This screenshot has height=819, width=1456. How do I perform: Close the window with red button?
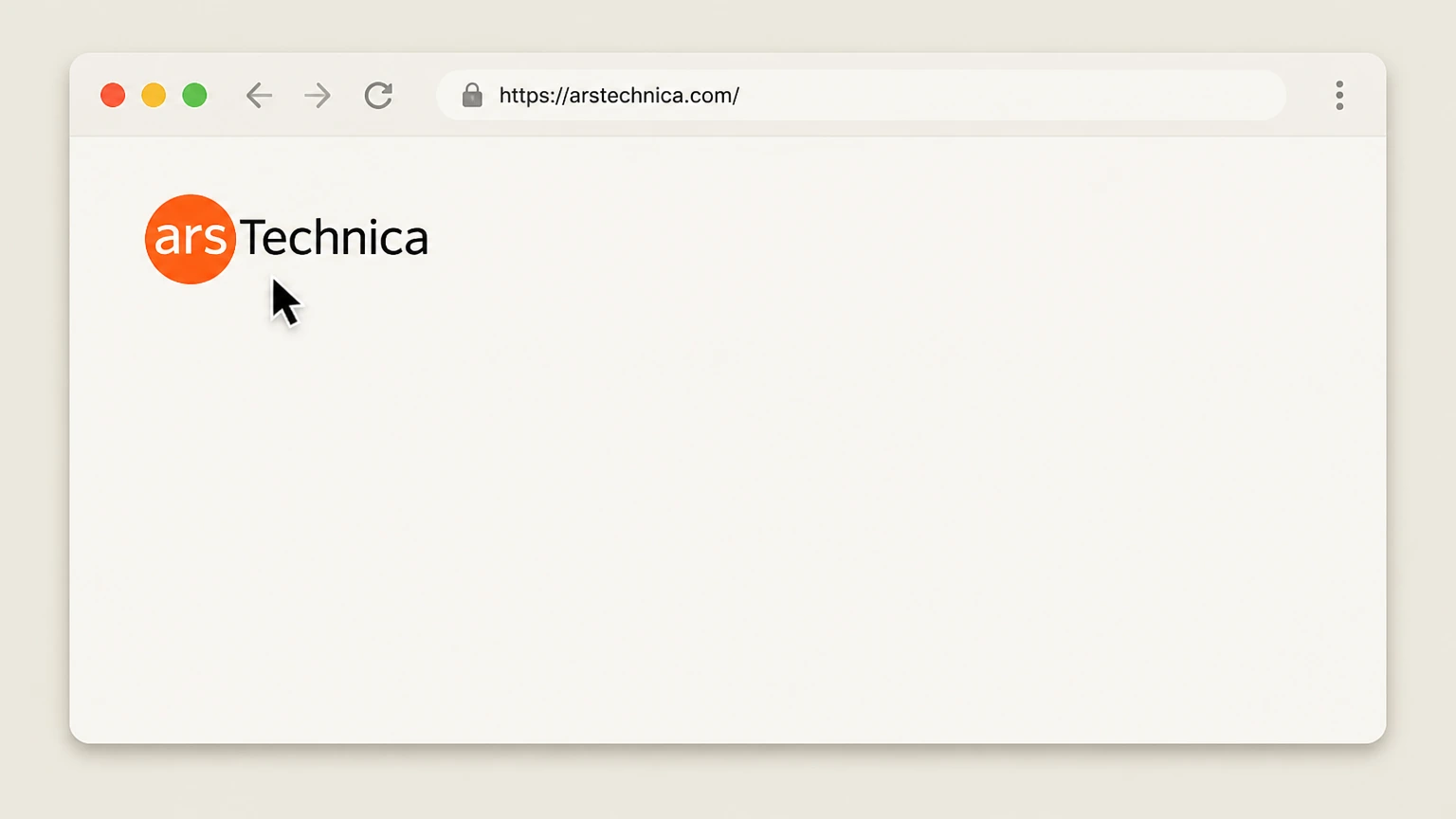(x=113, y=95)
